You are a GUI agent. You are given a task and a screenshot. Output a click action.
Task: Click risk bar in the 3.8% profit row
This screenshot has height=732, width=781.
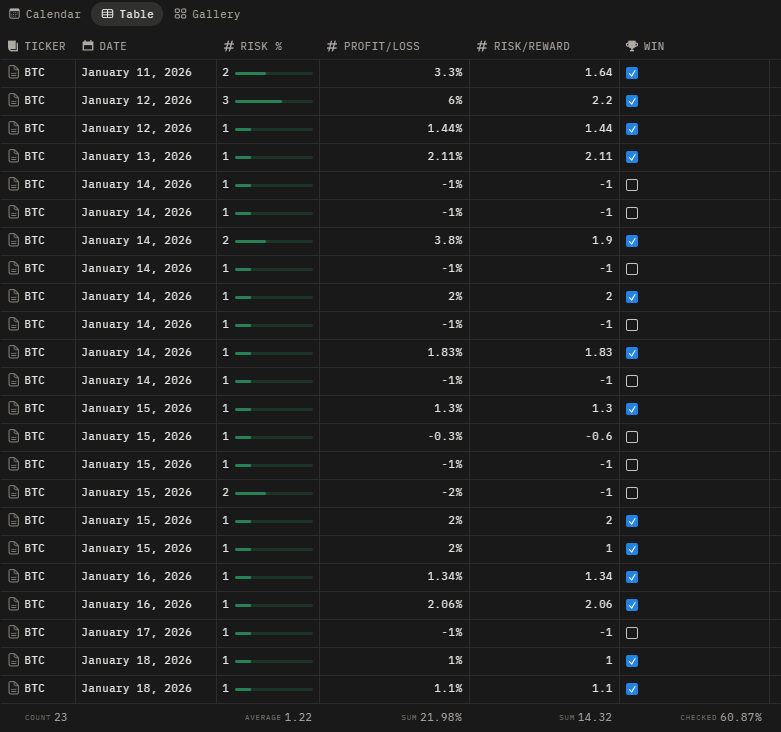pos(274,242)
